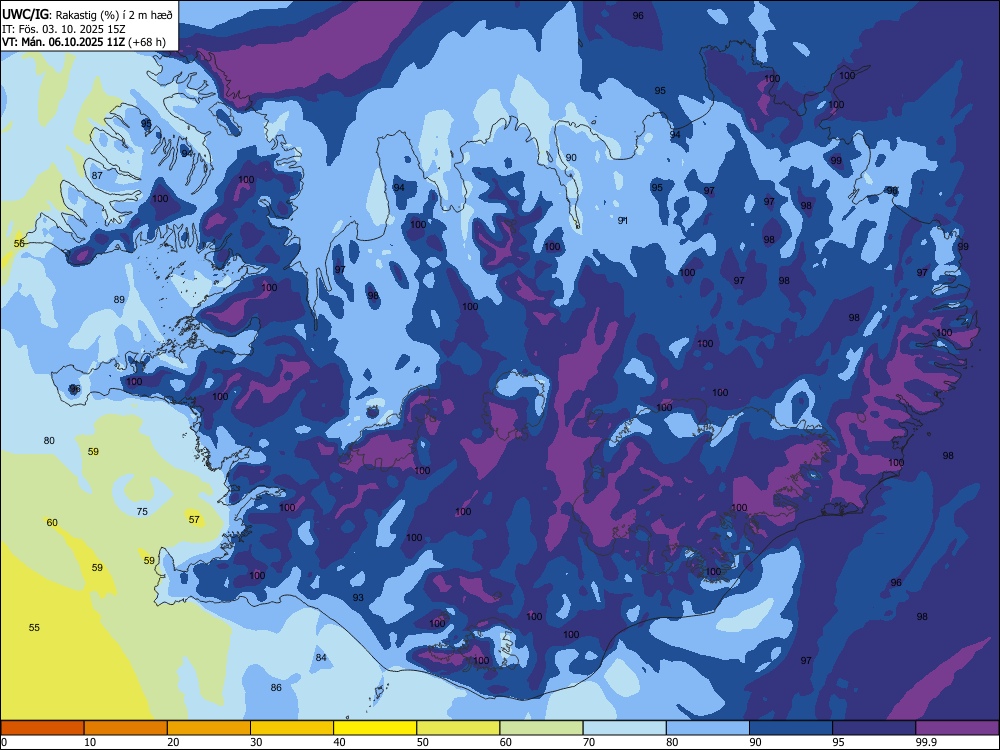Click the map humidity value 86
This screenshot has width=1000, height=750.
coord(276,688)
